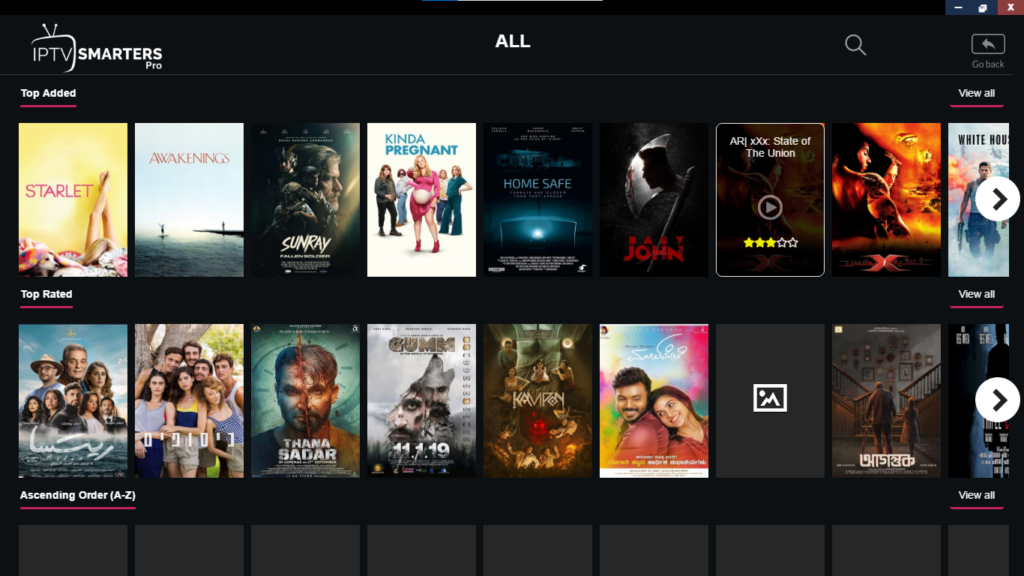This screenshot has width=1024, height=576.
Task: Play xXx: State of the Union
Action: click(769, 207)
